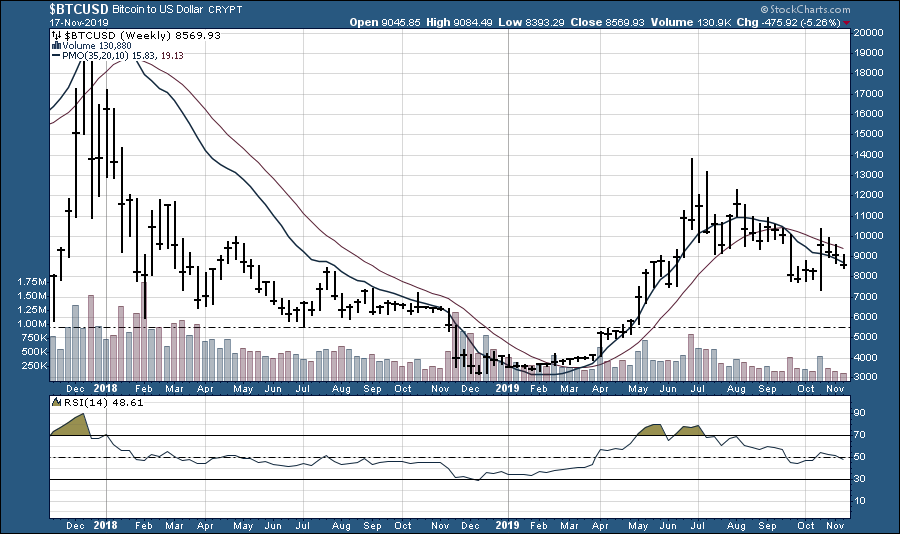The height and width of the screenshot is (534, 900).
Task: Click the 20000 price axis label
Action: [x=870, y=32]
